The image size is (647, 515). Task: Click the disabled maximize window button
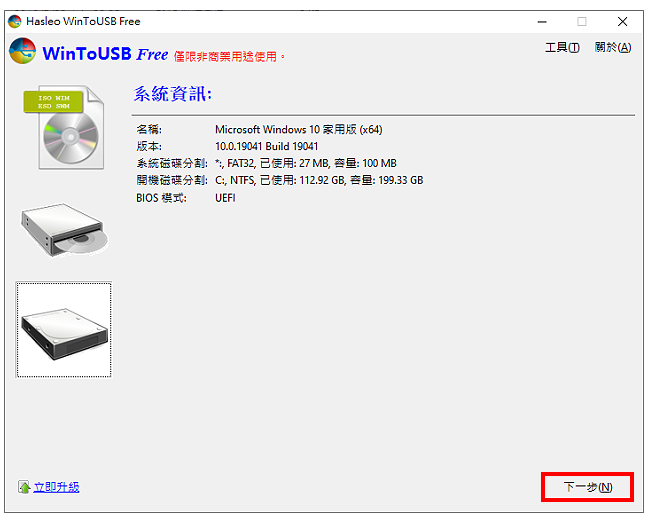pyautogui.click(x=581, y=21)
